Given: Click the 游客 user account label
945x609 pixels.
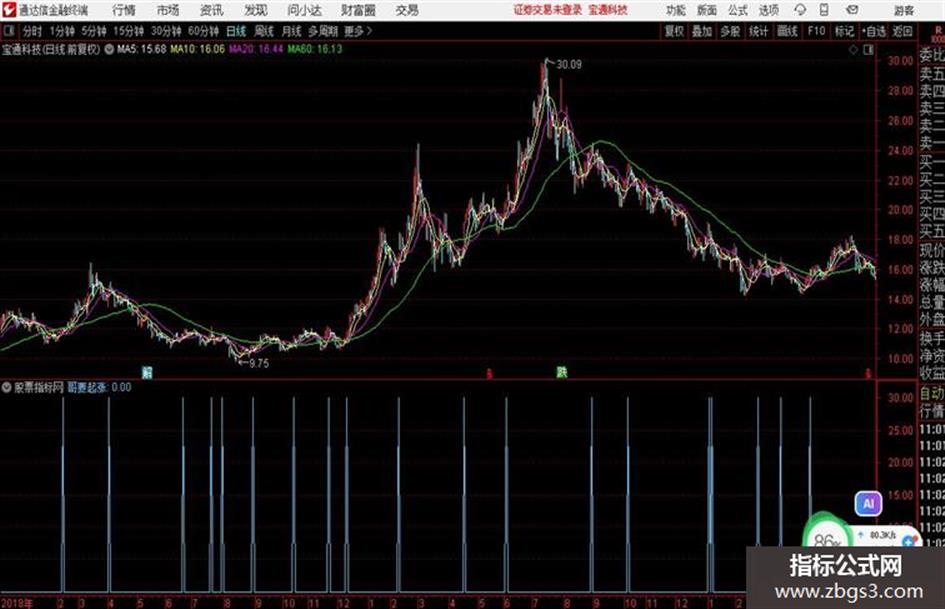Looking at the screenshot, I should pos(903,10).
